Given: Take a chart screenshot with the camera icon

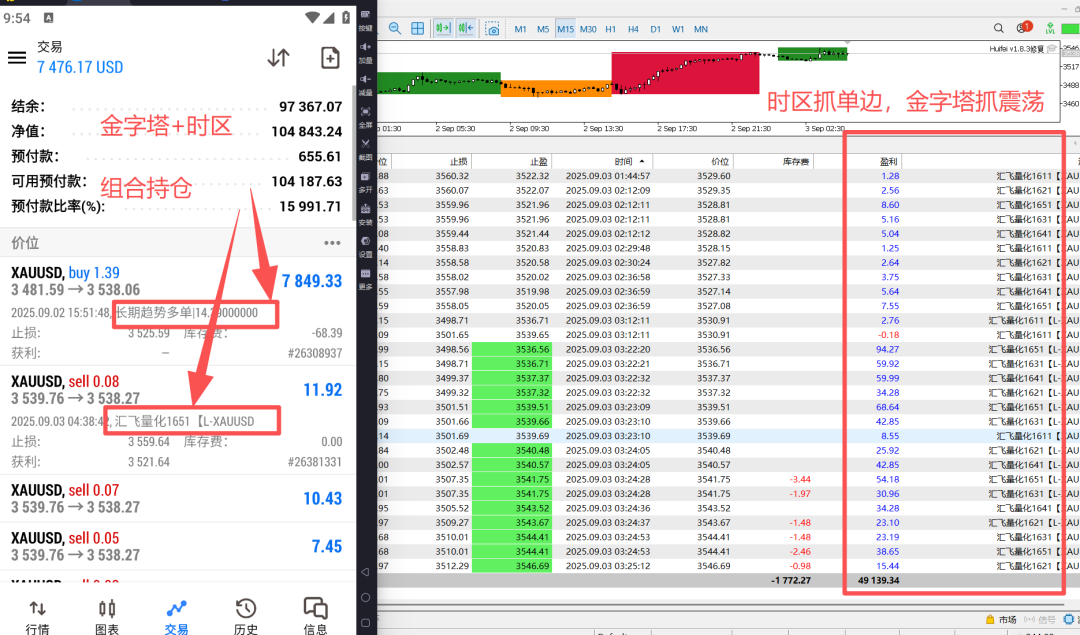Looking at the screenshot, I should pyautogui.click(x=493, y=29).
